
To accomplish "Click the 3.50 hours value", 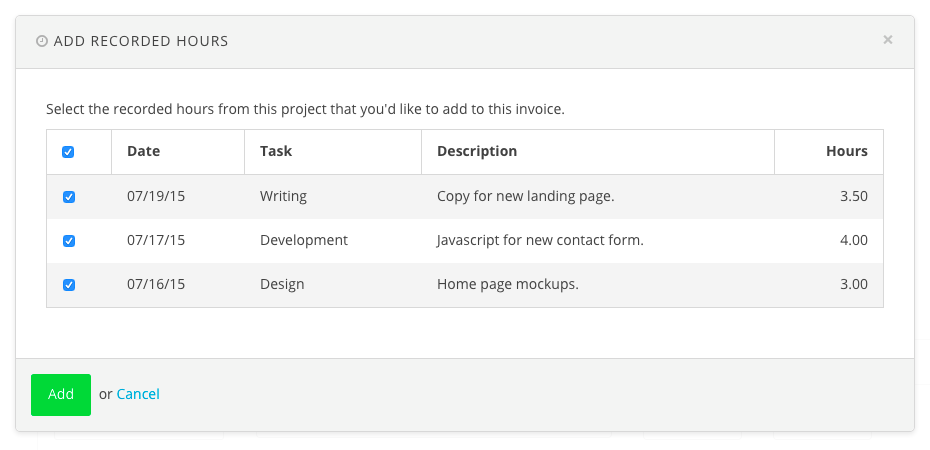I will click(853, 196).
